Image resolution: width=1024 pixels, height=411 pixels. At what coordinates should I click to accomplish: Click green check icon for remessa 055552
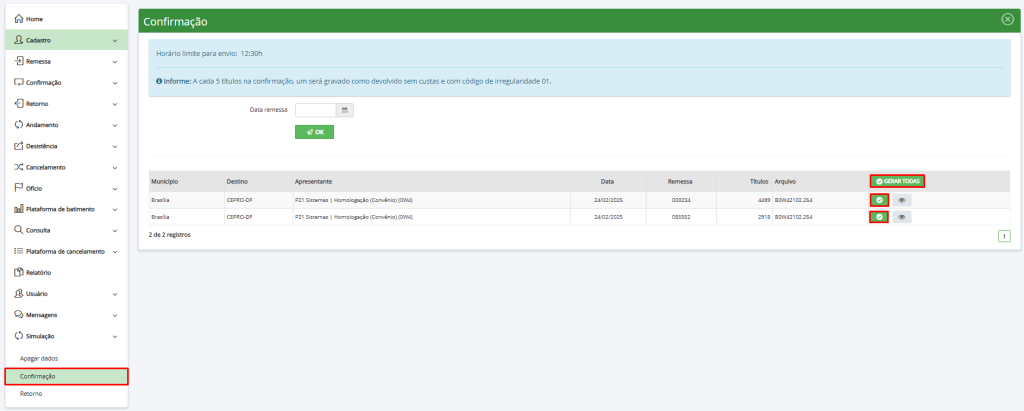click(x=879, y=216)
